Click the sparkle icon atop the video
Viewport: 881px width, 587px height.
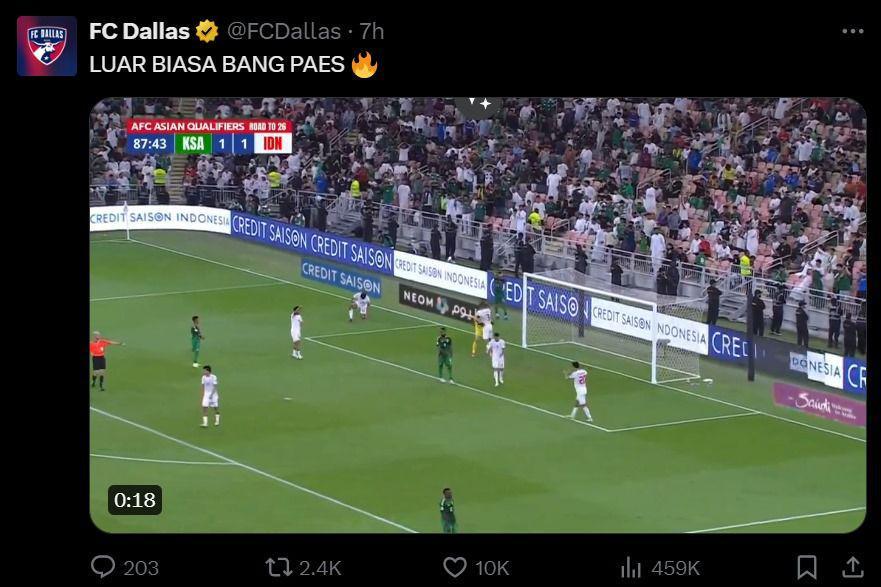[x=479, y=104]
